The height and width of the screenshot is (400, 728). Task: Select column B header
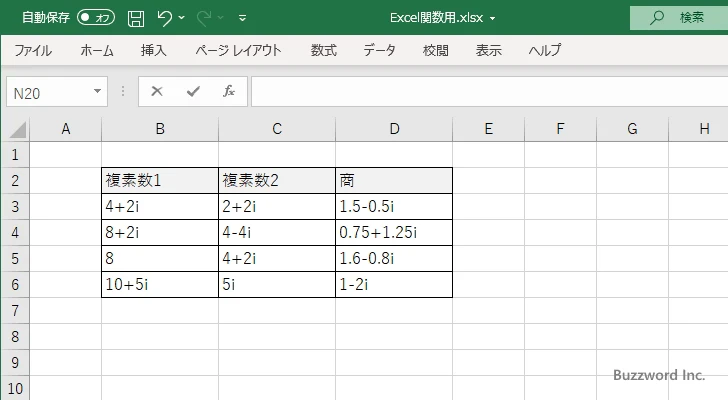160,129
